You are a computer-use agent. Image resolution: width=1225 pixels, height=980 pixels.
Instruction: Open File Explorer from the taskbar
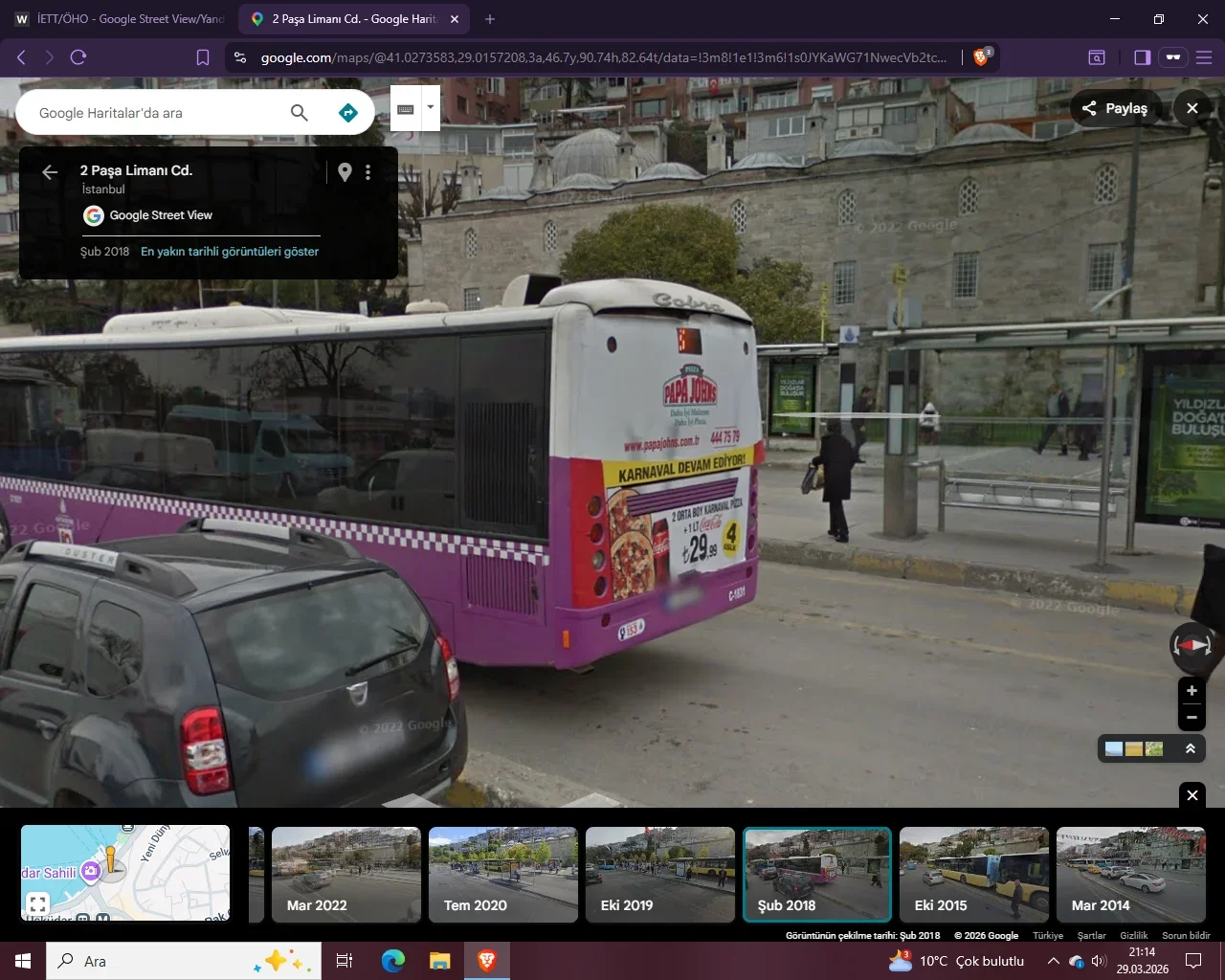coord(439,961)
